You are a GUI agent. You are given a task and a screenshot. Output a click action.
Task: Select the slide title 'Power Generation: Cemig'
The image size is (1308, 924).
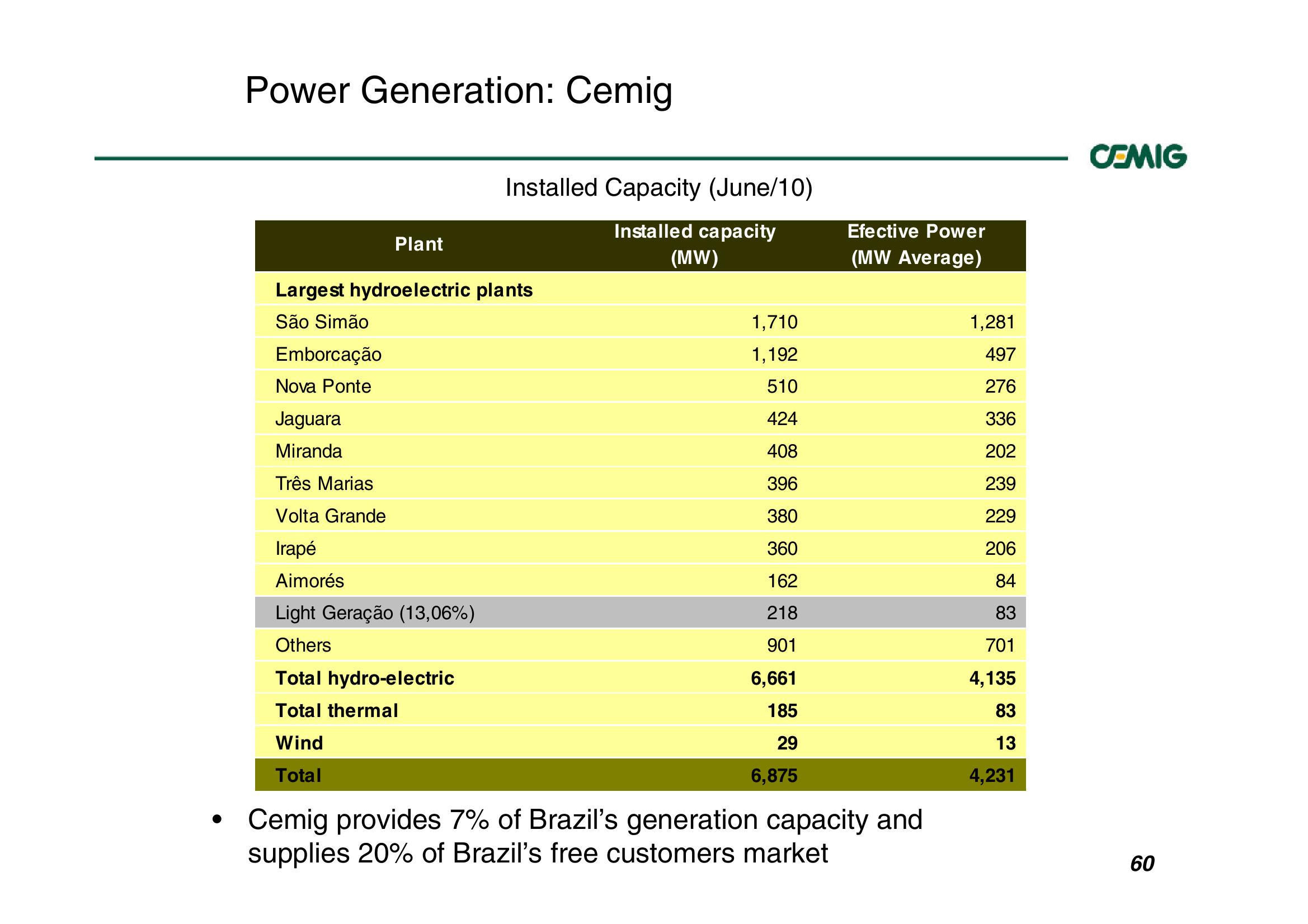[x=459, y=91]
